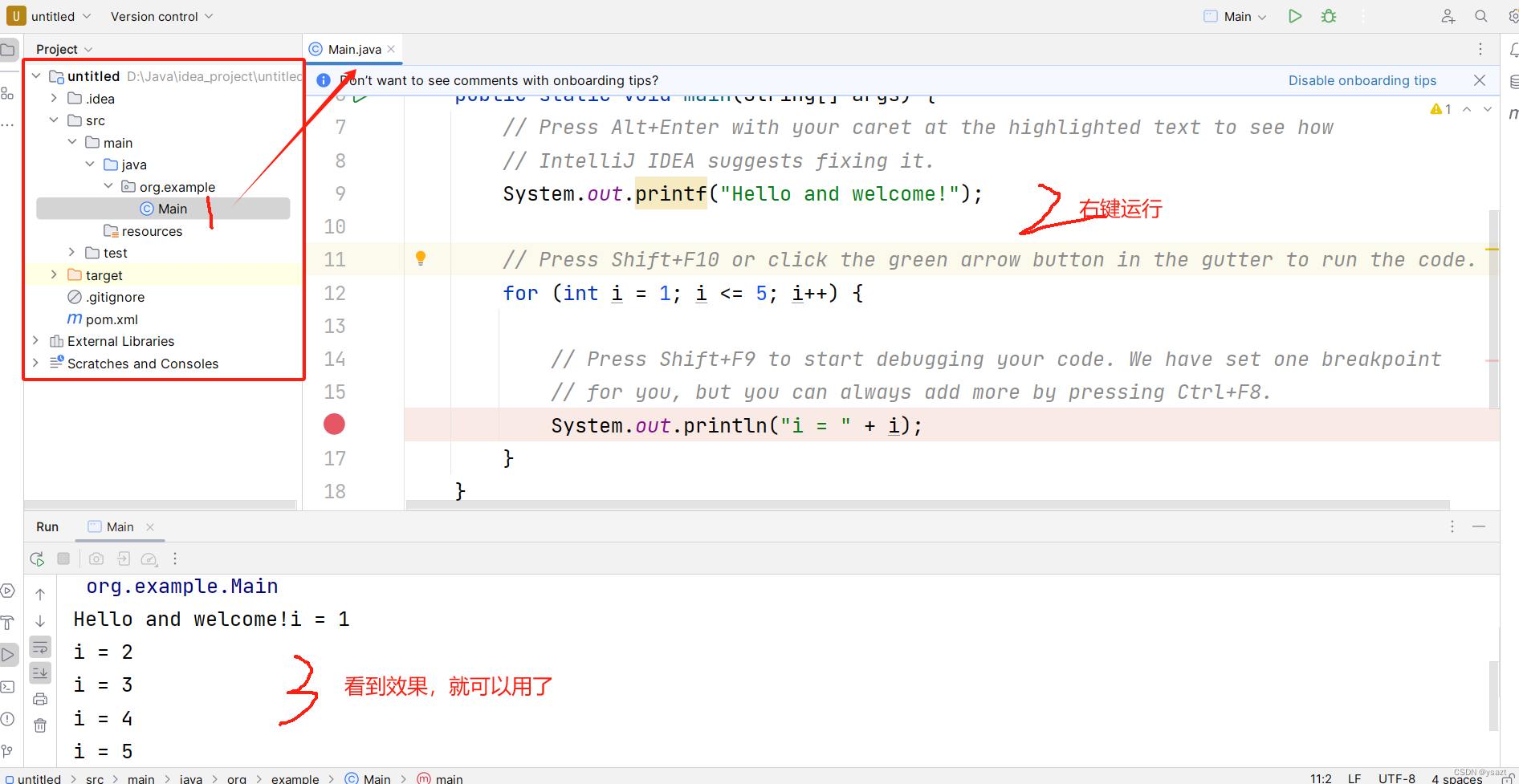The height and width of the screenshot is (784, 1519).
Task: Open Run panel more options dots
Action: coord(1452,526)
